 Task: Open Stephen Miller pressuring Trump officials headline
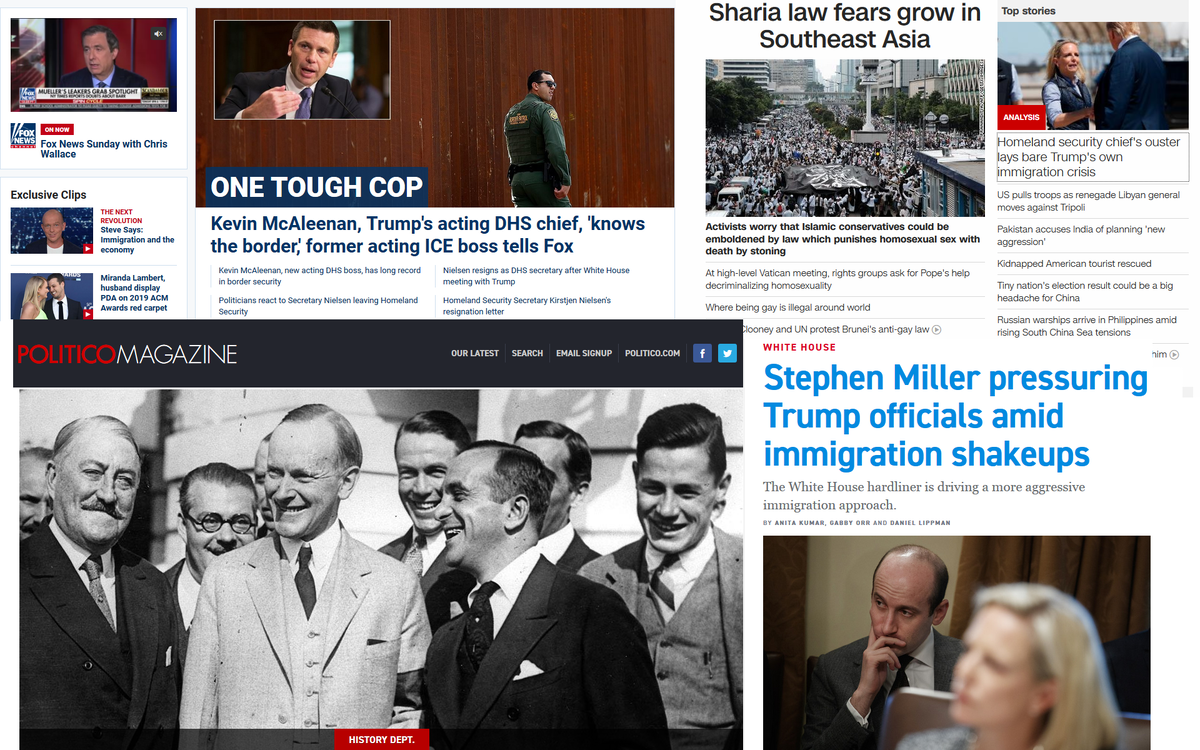pos(955,416)
